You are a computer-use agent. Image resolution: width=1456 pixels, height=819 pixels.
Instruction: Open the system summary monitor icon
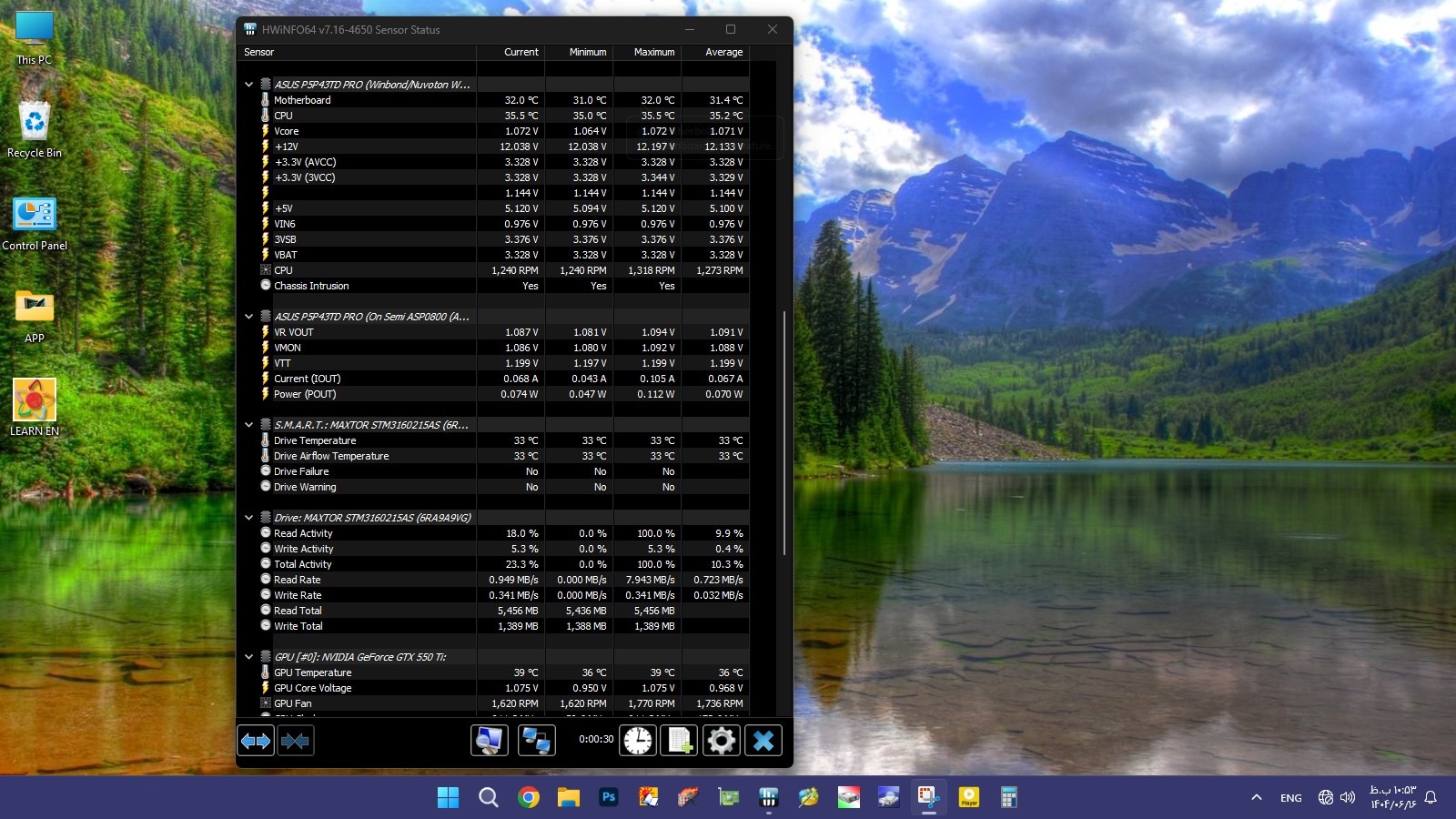click(x=490, y=741)
